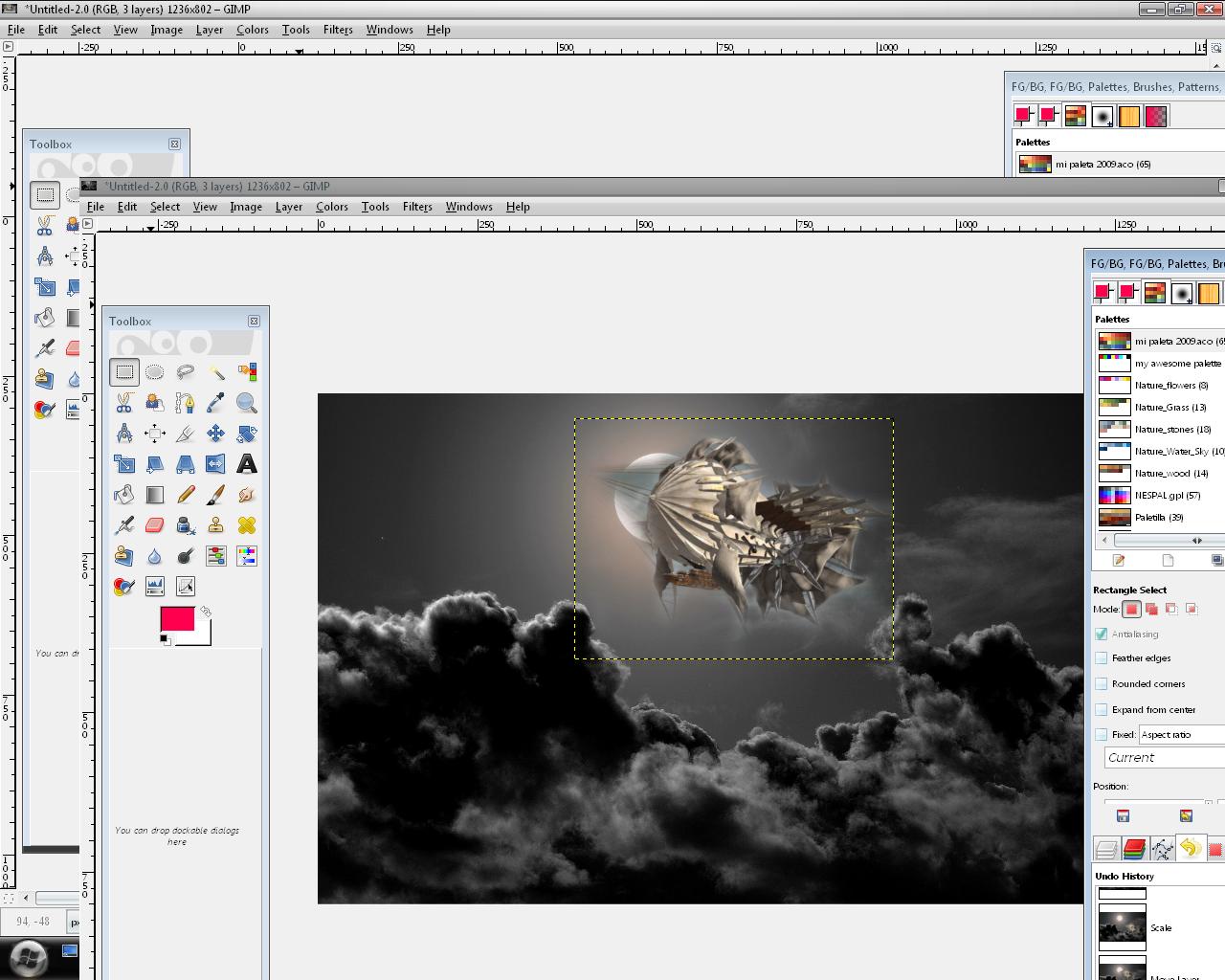The height and width of the screenshot is (980, 1225).
Task: Select the Blur/Sharpen droplet tool
Action: pos(154,556)
